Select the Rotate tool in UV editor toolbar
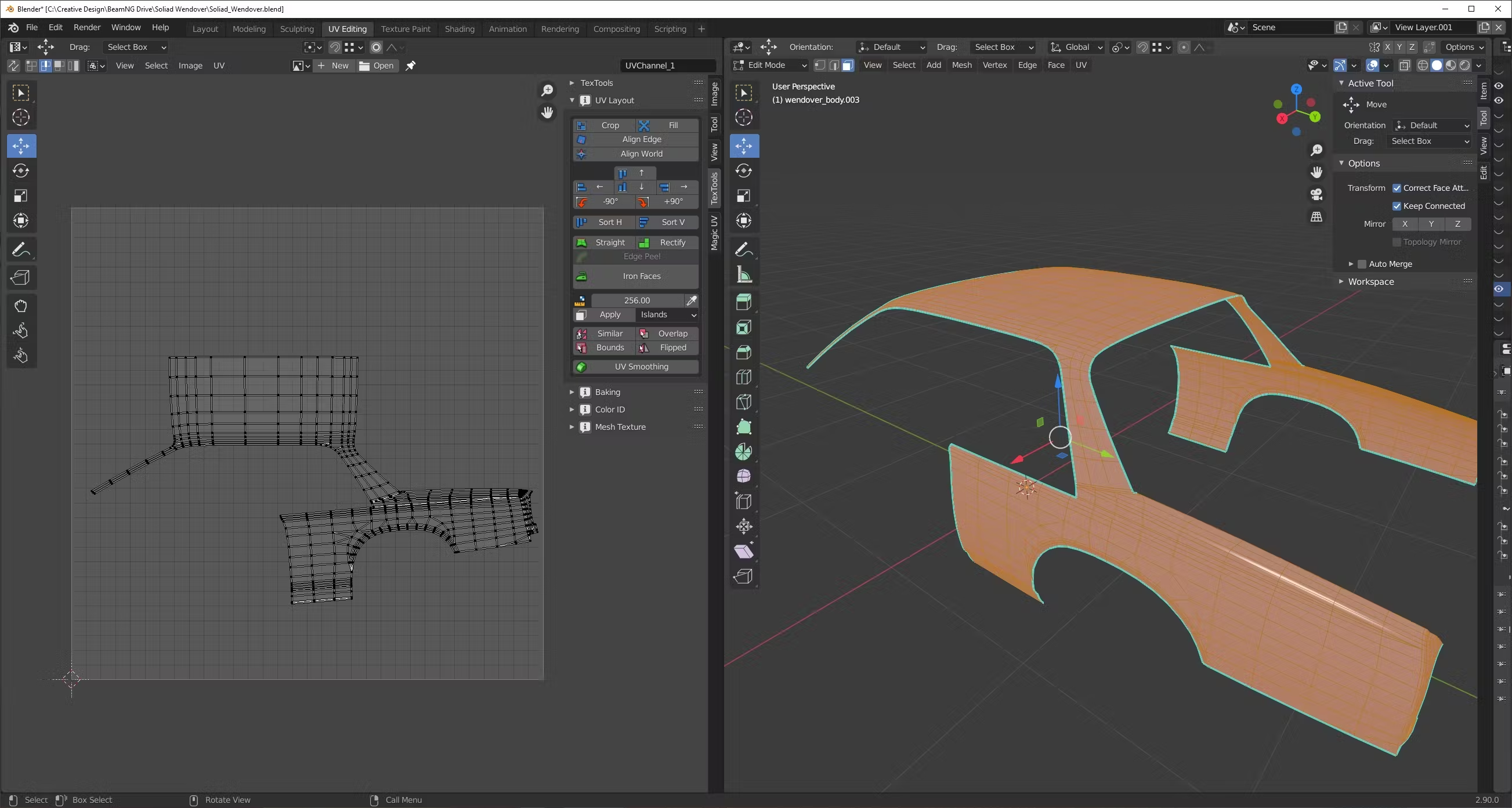This screenshot has width=1512, height=808. tap(21, 171)
